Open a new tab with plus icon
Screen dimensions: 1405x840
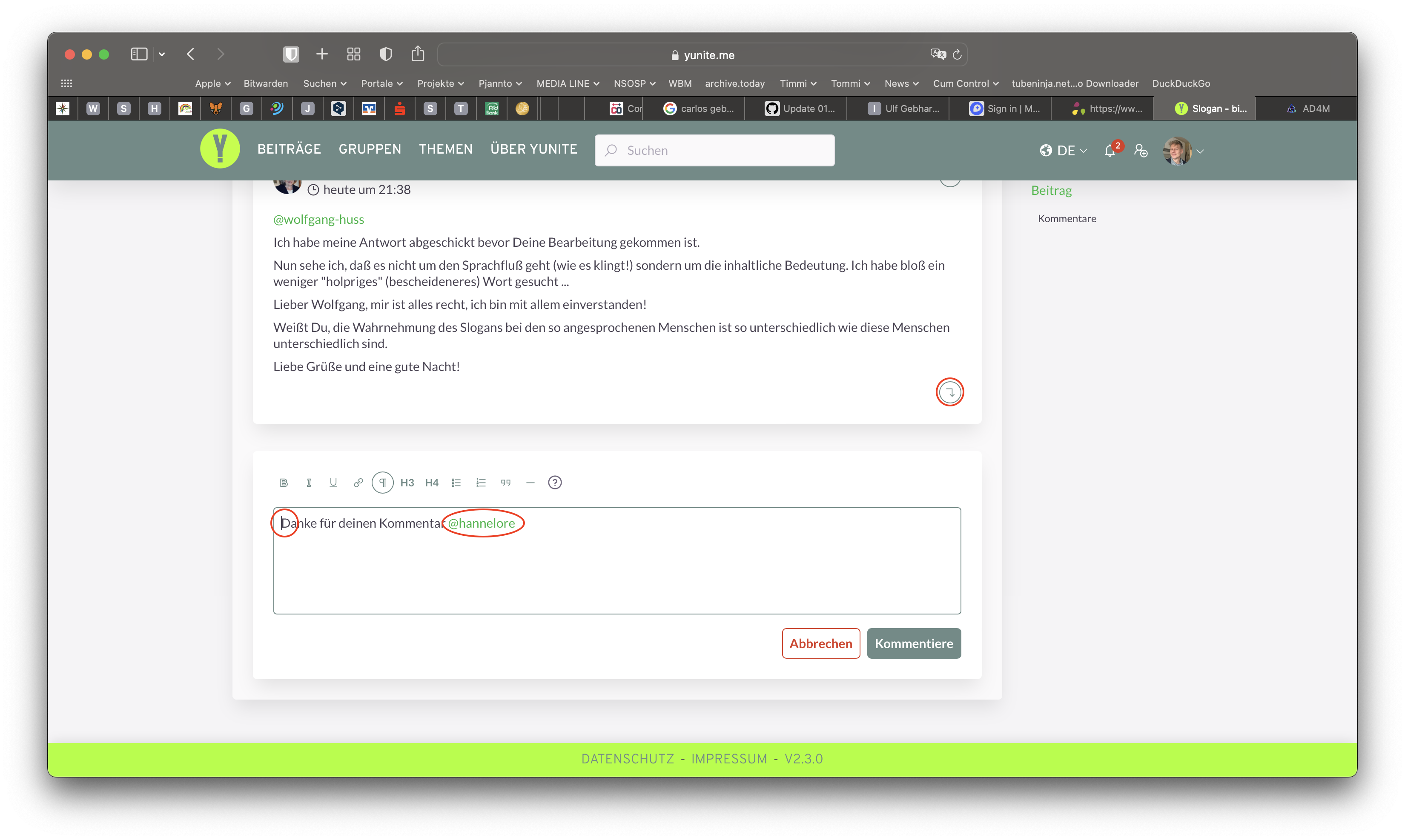(322, 54)
